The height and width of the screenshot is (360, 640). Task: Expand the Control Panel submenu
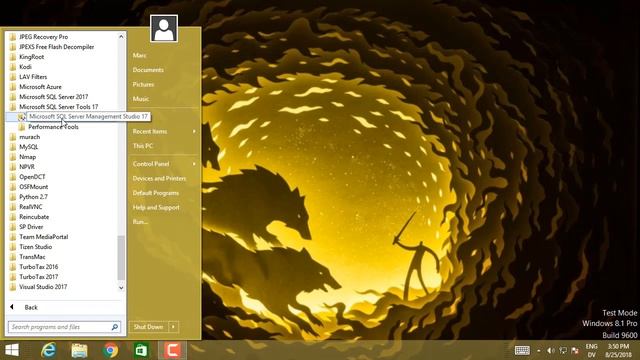(163, 164)
